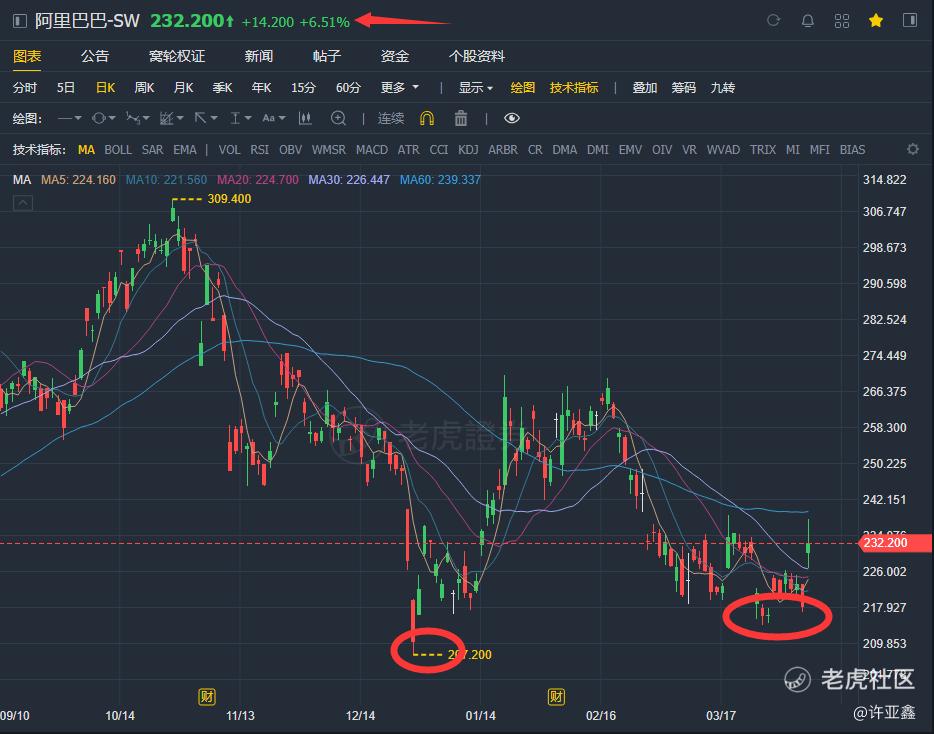Enable the WMSR indicator
Viewport: 934px width, 734px height.
[x=329, y=150]
